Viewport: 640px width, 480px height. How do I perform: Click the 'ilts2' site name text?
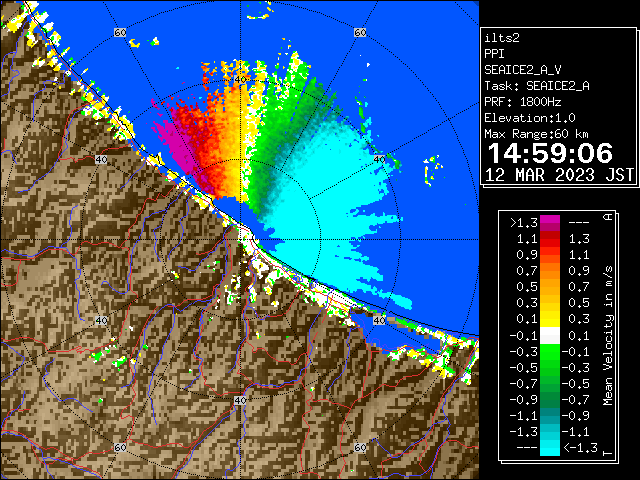point(502,38)
